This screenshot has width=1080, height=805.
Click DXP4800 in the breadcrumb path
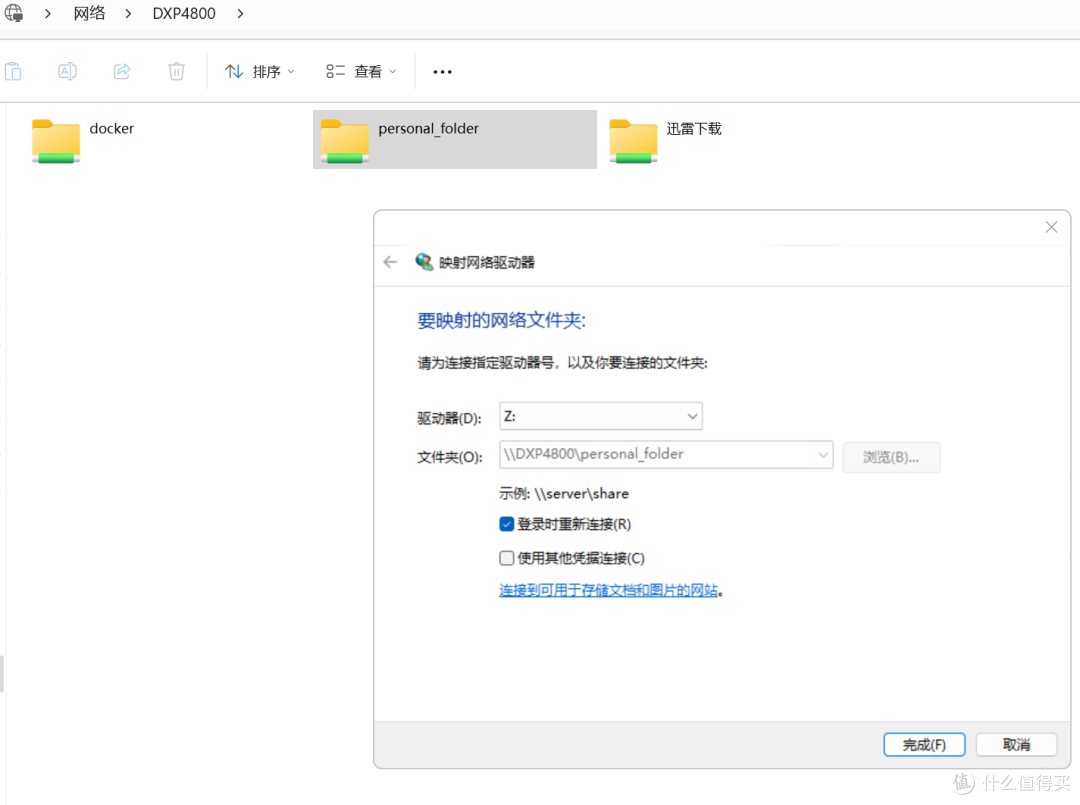[184, 13]
